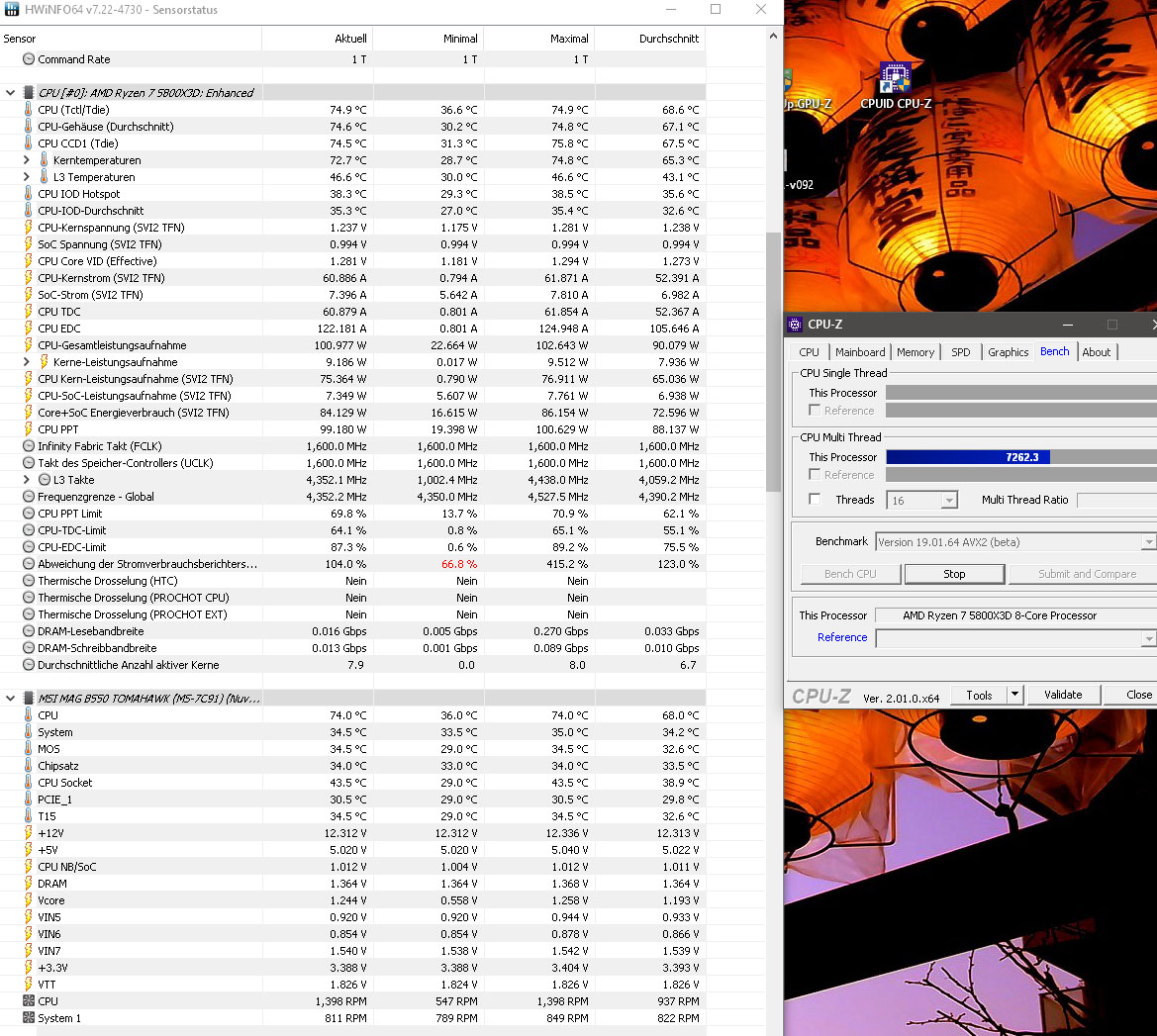Enable Reference checkbox under CPU Multi Thread
The width and height of the screenshot is (1157, 1036).
click(x=815, y=475)
